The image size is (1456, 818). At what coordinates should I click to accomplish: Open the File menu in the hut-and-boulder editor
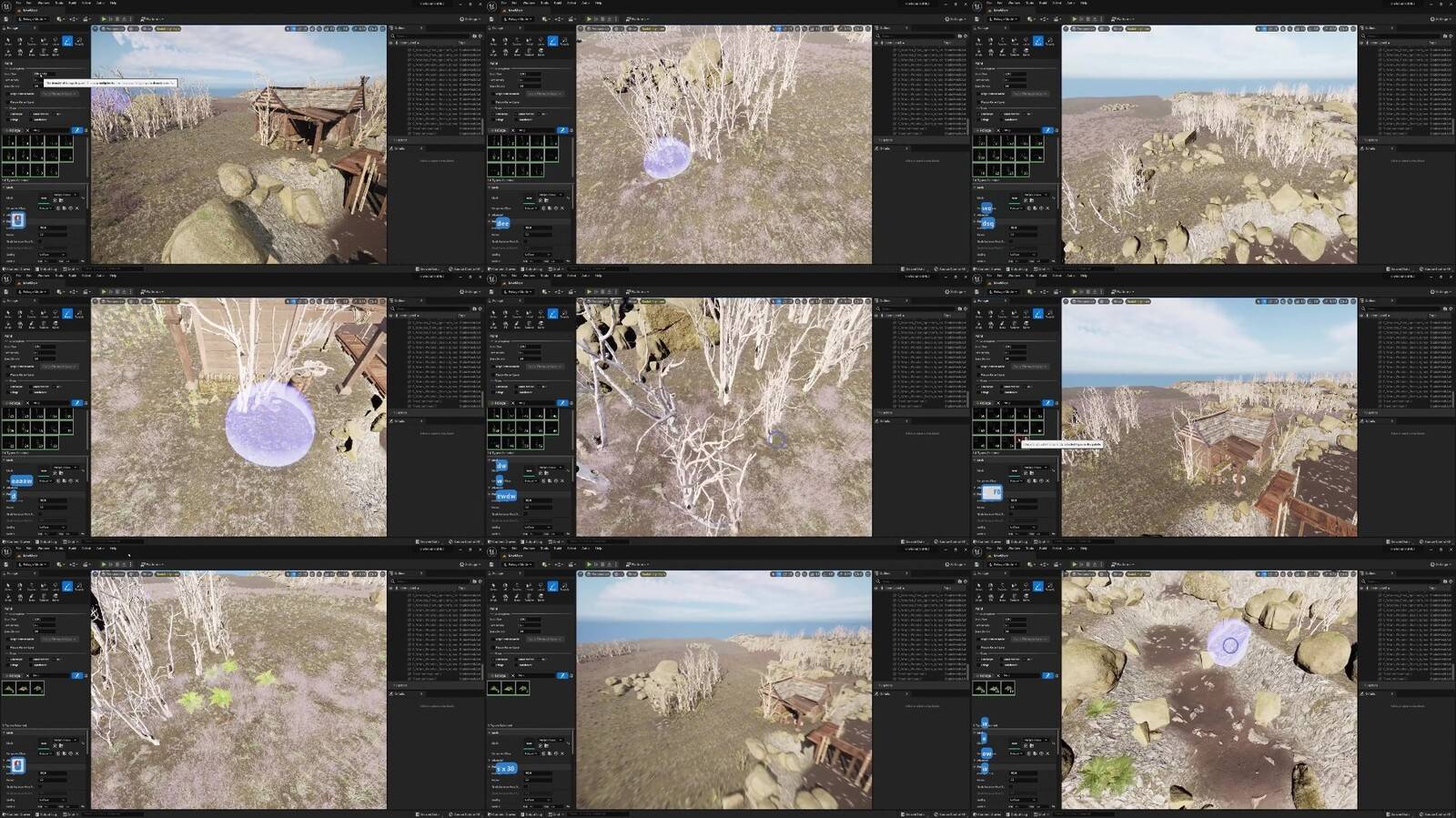18,3
